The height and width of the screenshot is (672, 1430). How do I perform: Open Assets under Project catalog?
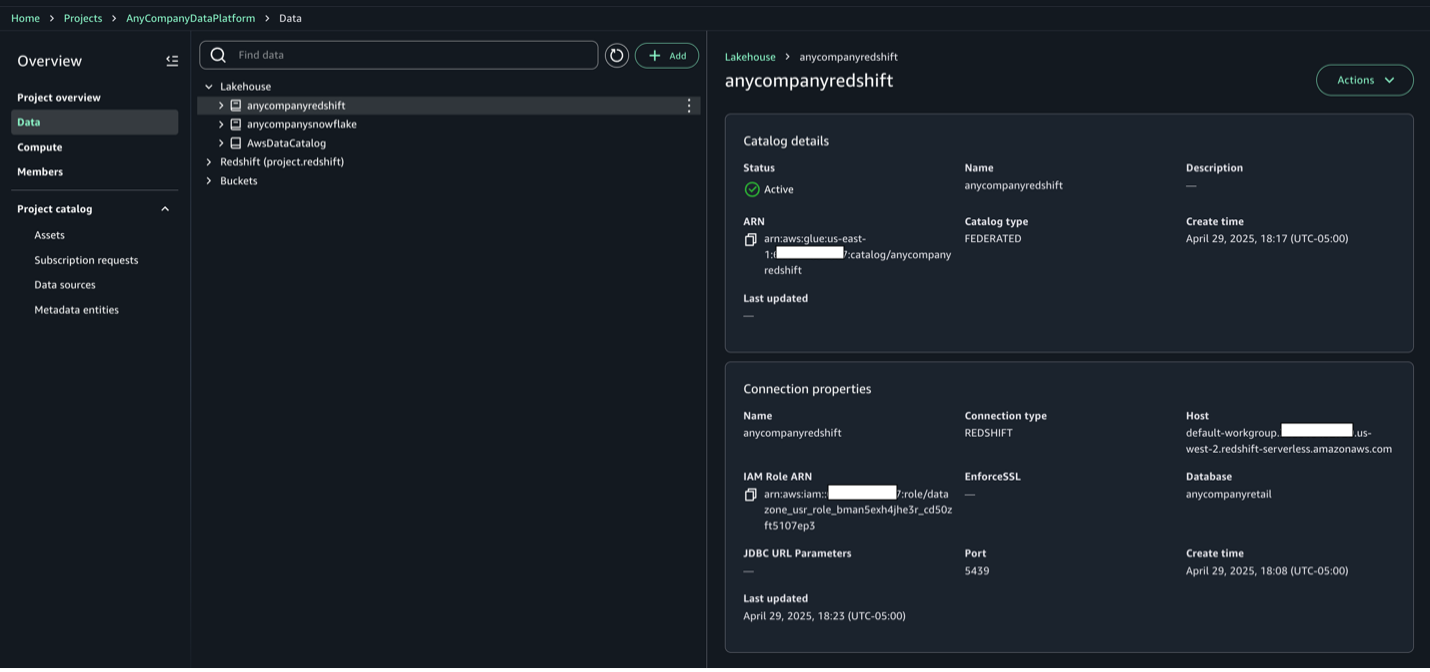(49, 235)
